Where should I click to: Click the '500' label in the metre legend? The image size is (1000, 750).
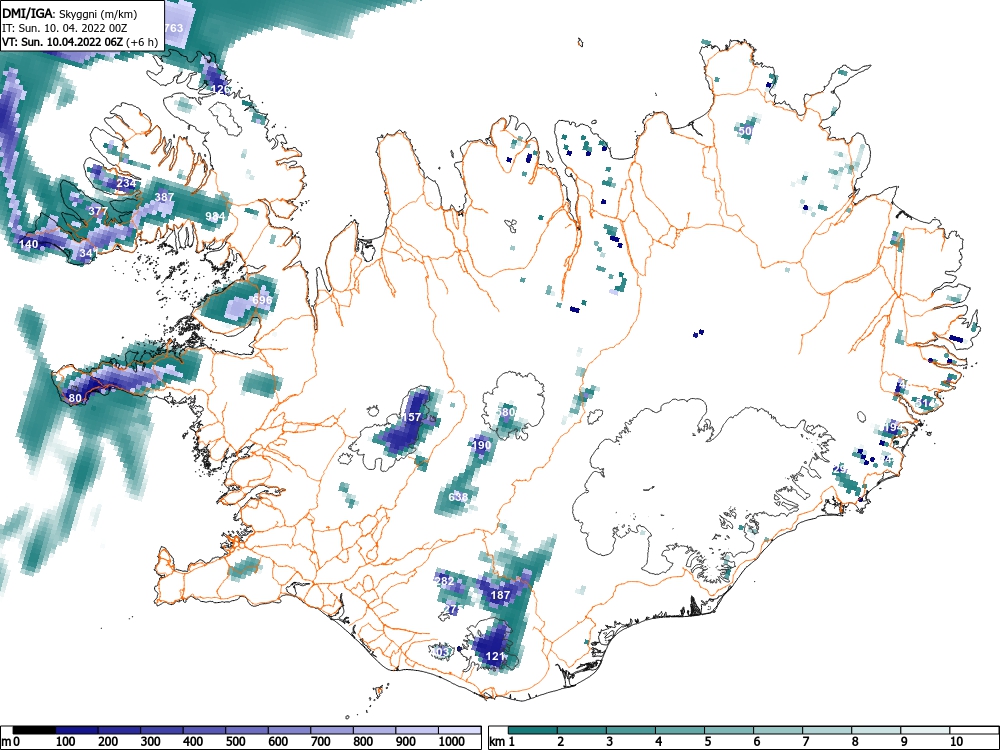pos(235,742)
